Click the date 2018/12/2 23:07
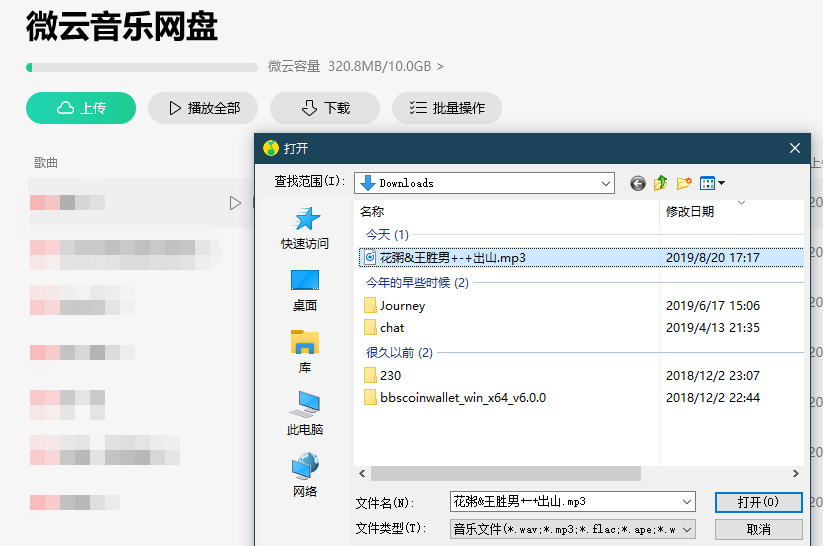 coord(713,375)
